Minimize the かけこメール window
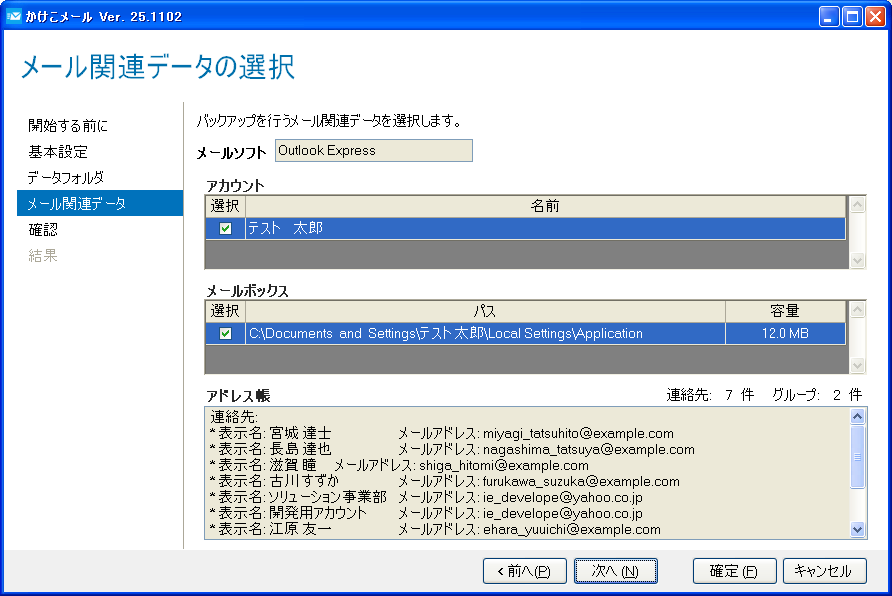The image size is (892, 596). click(x=829, y=16)
